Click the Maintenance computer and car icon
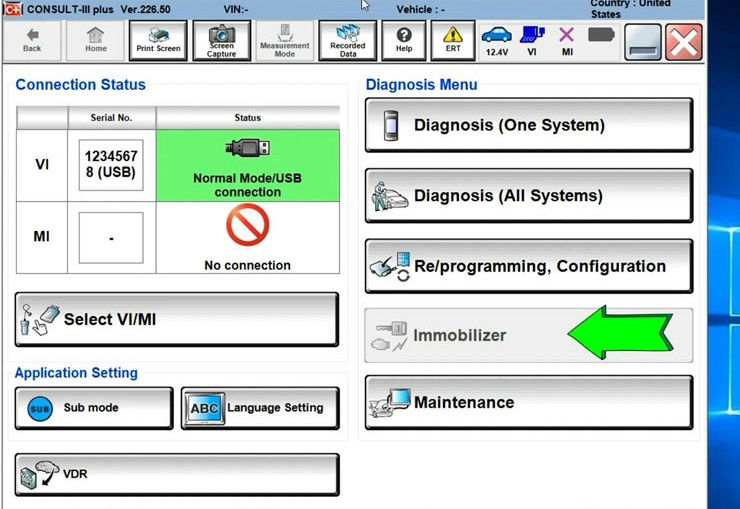Screen dimensions: 740x509 pos(389,403)
